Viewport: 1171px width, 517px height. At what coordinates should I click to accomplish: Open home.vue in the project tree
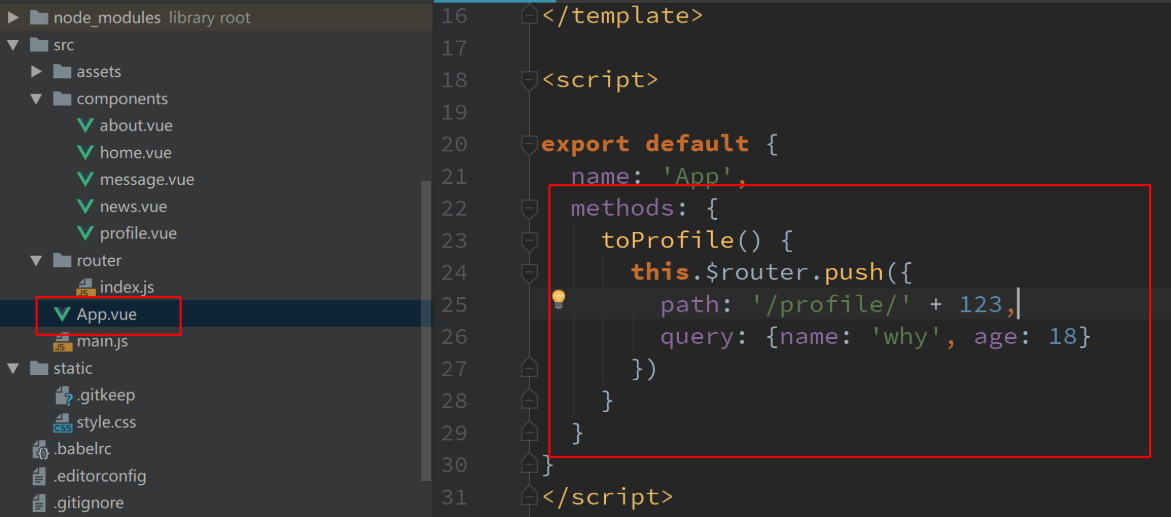[x=135, y=152]
